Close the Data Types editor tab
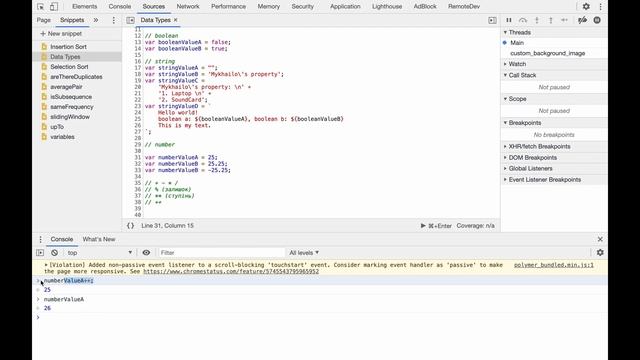640x360 pixels. 176,20
